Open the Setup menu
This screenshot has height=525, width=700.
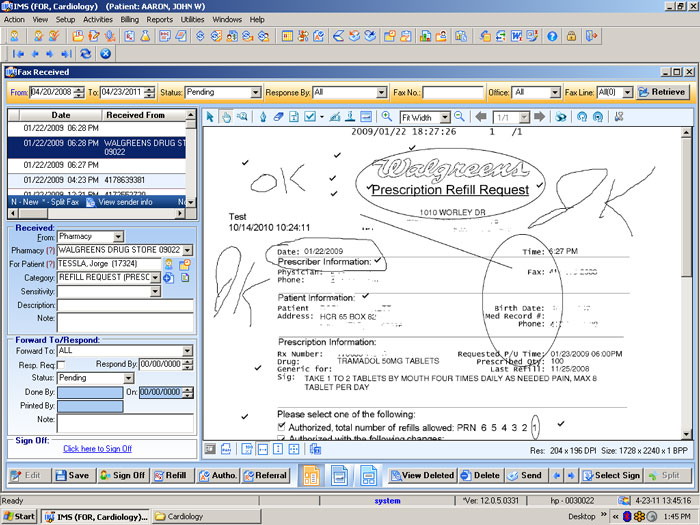tap(65, 20)
